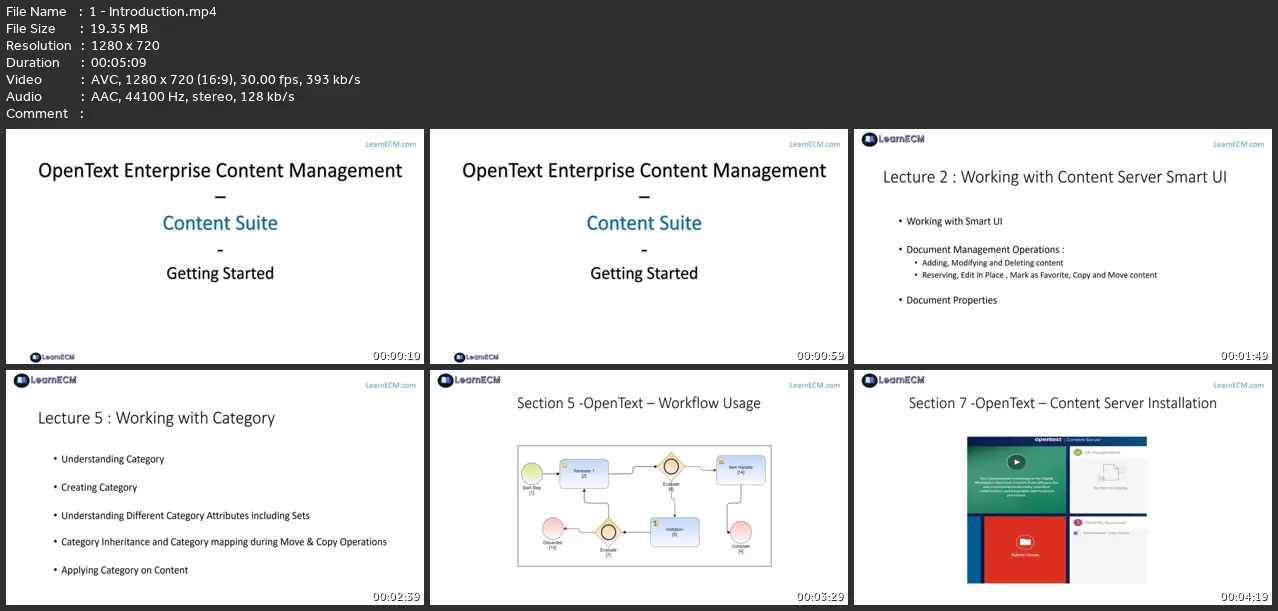Click the 'Reserving, Edit in Place' sub-bullet
Viewport: 1278px width, 611px height.
point(1039,275)
